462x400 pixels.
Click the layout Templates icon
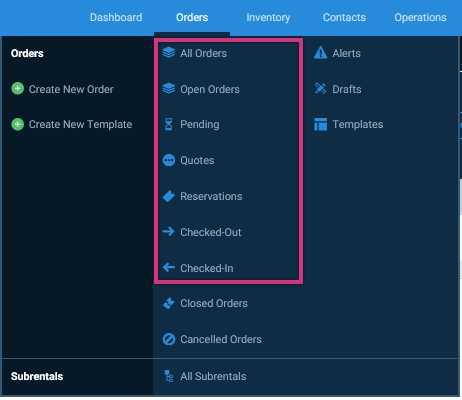[x=321, y=124]
